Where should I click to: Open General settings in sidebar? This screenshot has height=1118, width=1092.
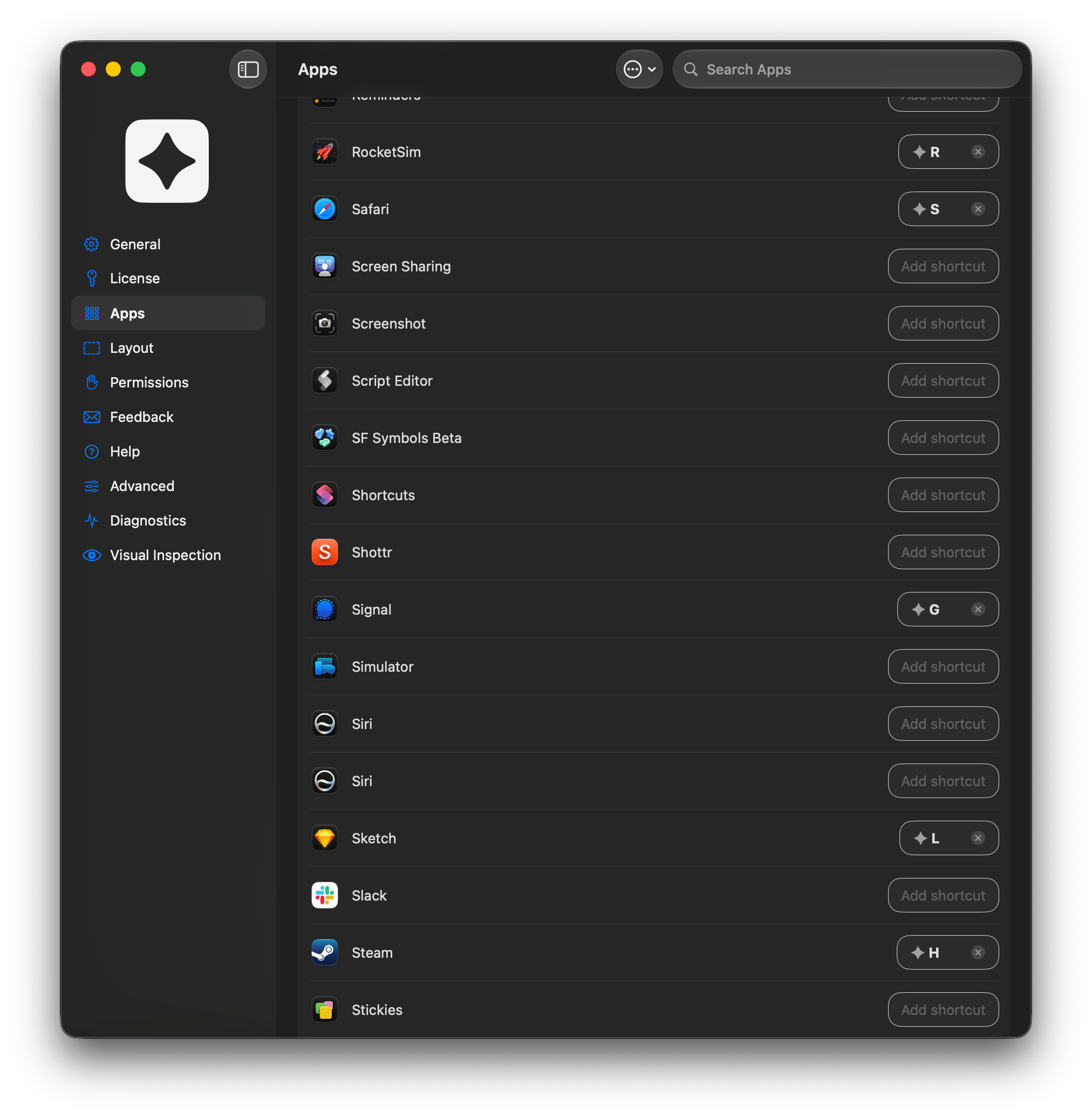point(168,244)
